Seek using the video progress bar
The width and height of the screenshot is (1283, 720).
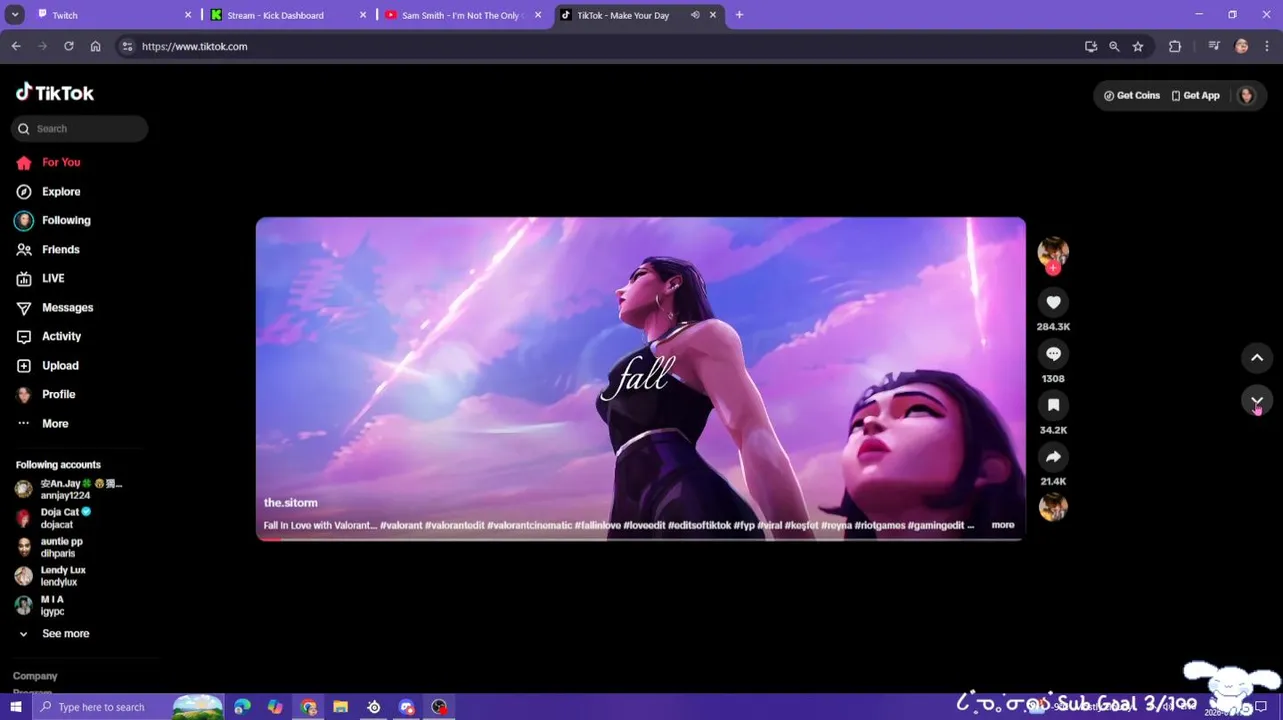[640, 539]
